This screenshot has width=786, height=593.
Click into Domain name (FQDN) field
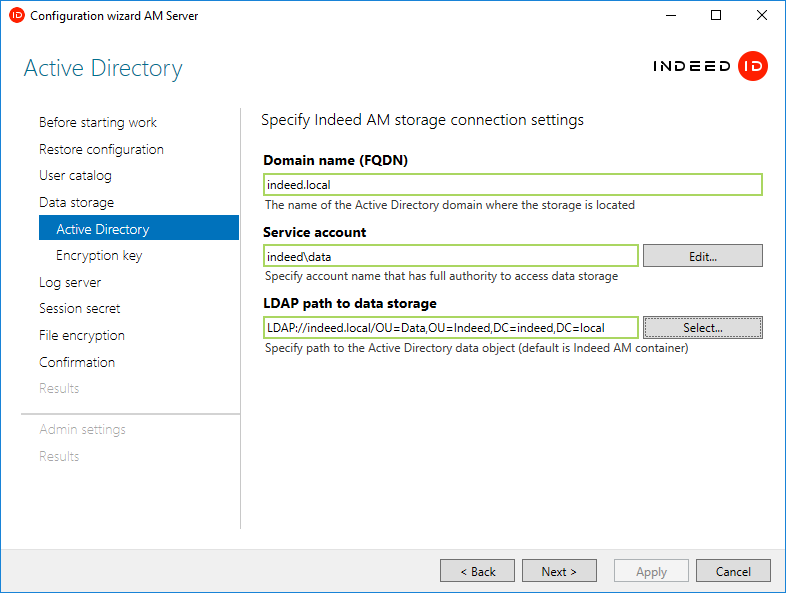click(511, 185)
